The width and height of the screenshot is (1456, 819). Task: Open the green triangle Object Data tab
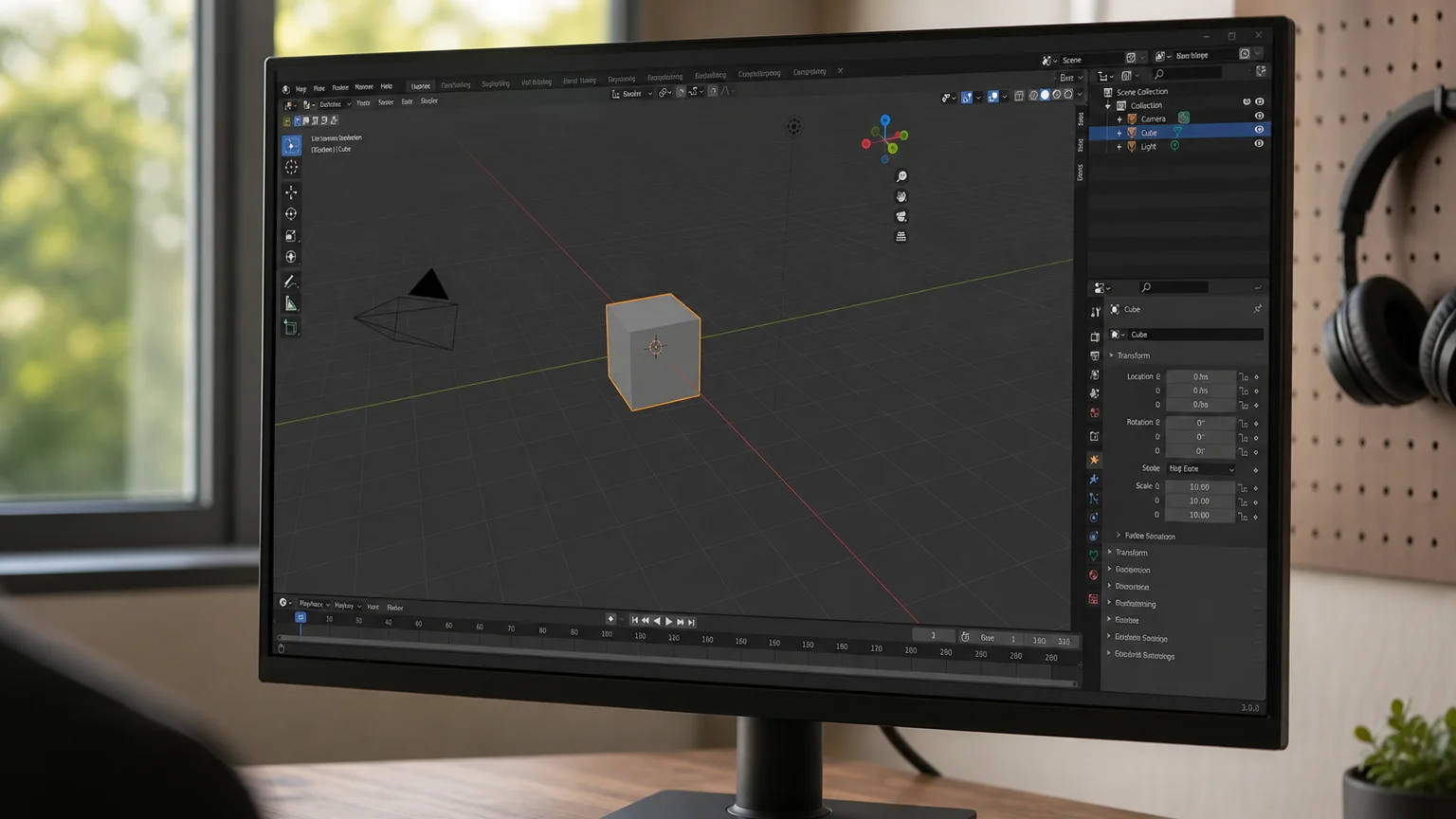[x=1094, y=555]
